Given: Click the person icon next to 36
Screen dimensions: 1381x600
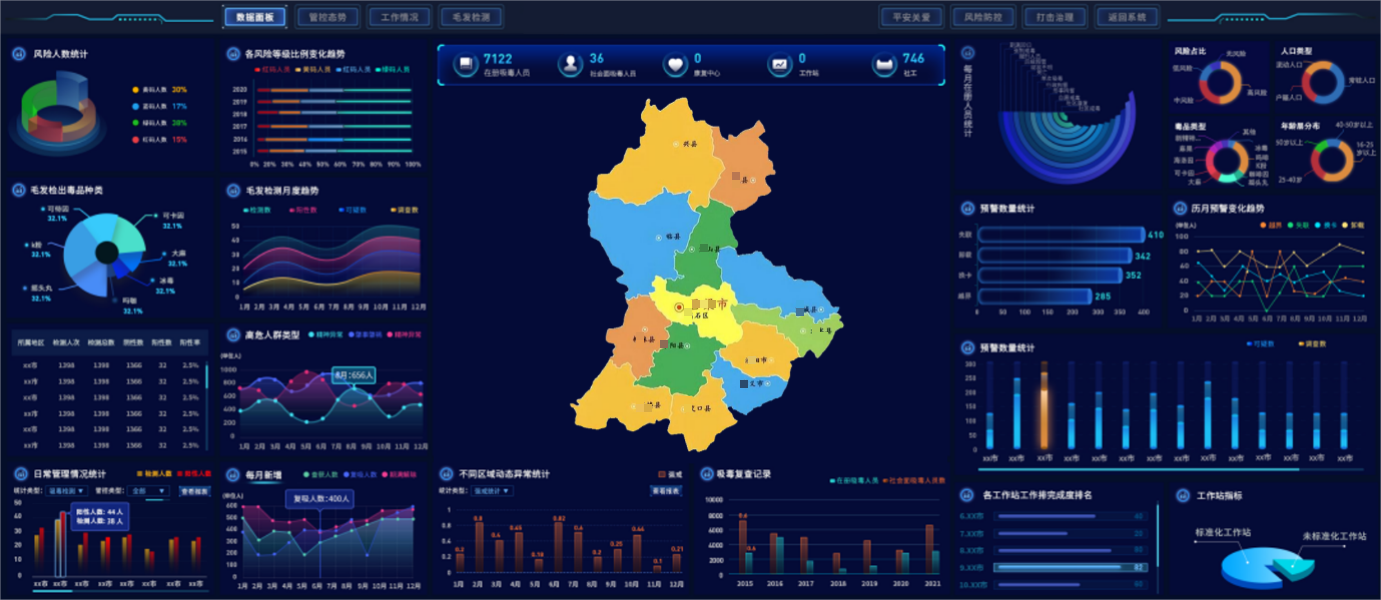Looking at the screenshot, I should (x=571, y=65).
